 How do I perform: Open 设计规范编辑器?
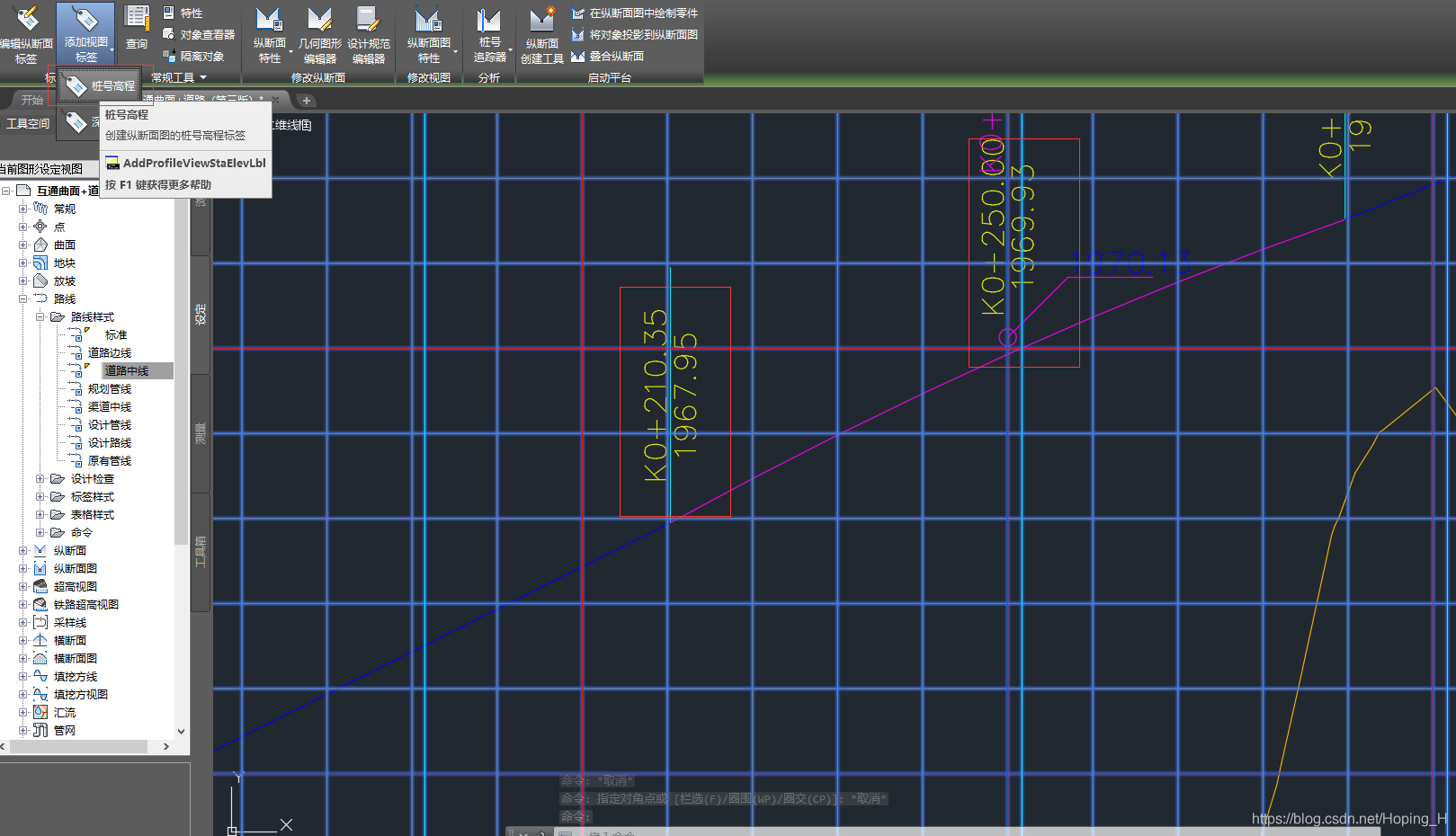click(x=369, y=36)
